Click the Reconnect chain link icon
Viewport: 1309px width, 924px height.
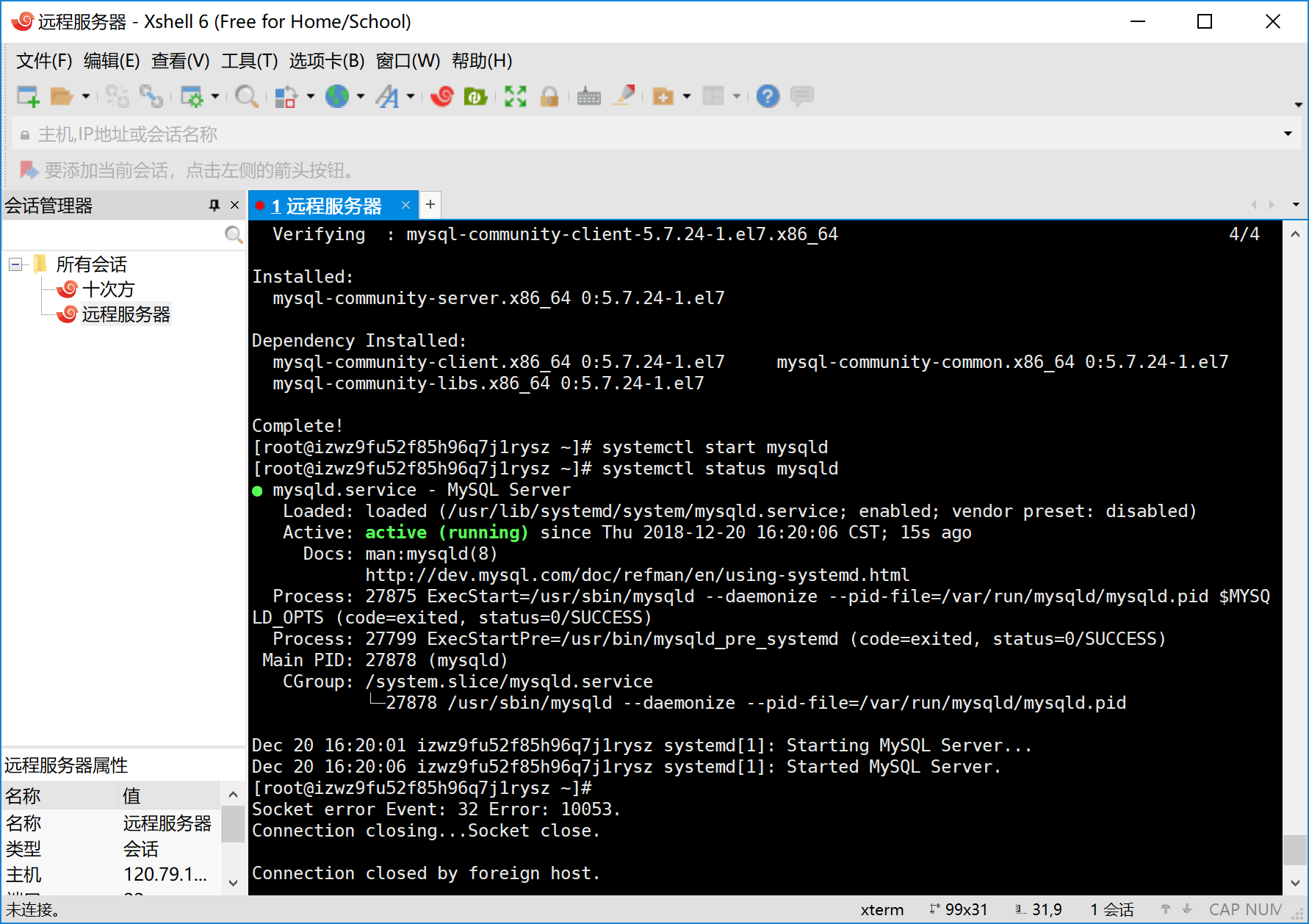(151, 96)
